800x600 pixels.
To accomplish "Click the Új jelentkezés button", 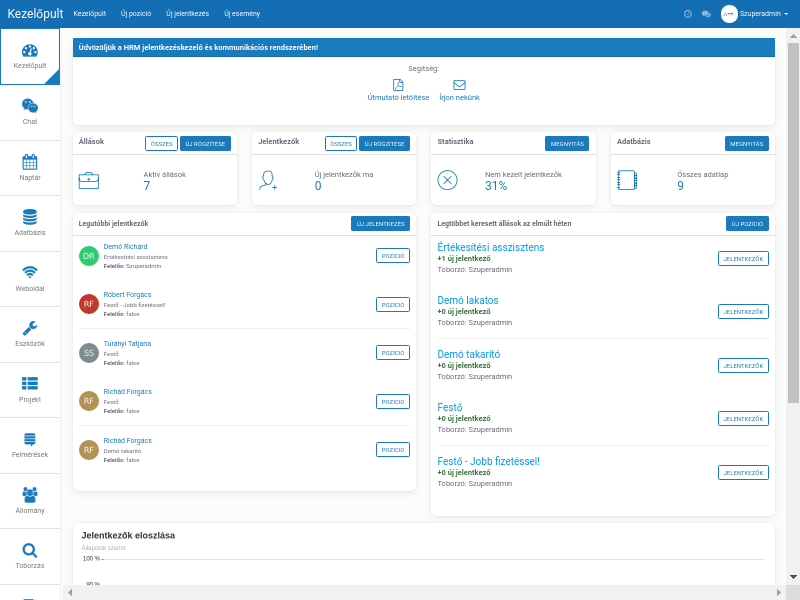I will tap(380, 223).
